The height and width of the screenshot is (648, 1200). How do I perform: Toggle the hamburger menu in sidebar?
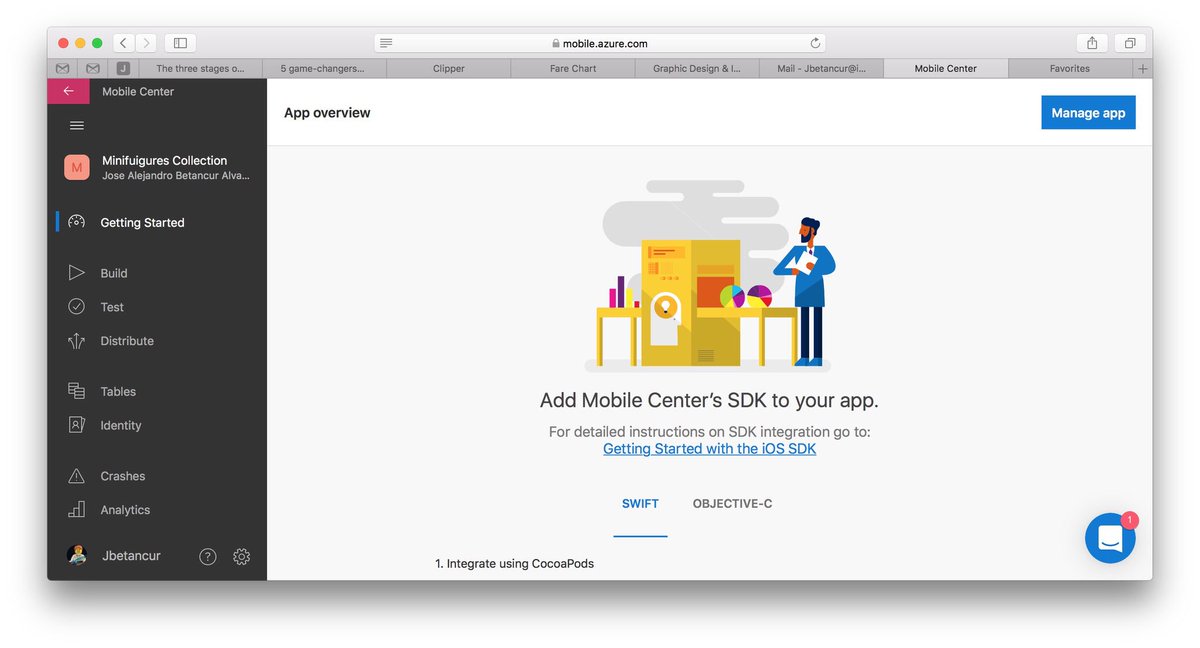pos(77,126)
